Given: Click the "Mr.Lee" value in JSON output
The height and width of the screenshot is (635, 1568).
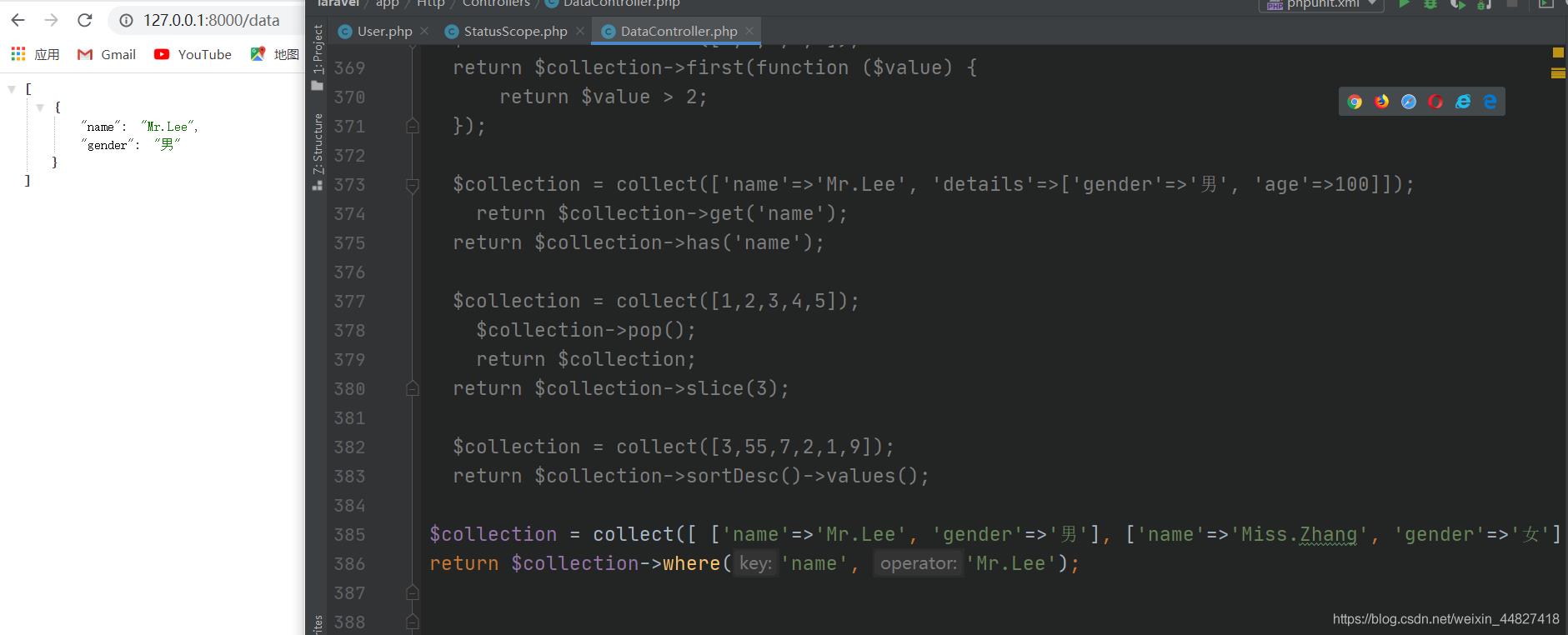Looking at the screenshot, I should coord(168,127).
